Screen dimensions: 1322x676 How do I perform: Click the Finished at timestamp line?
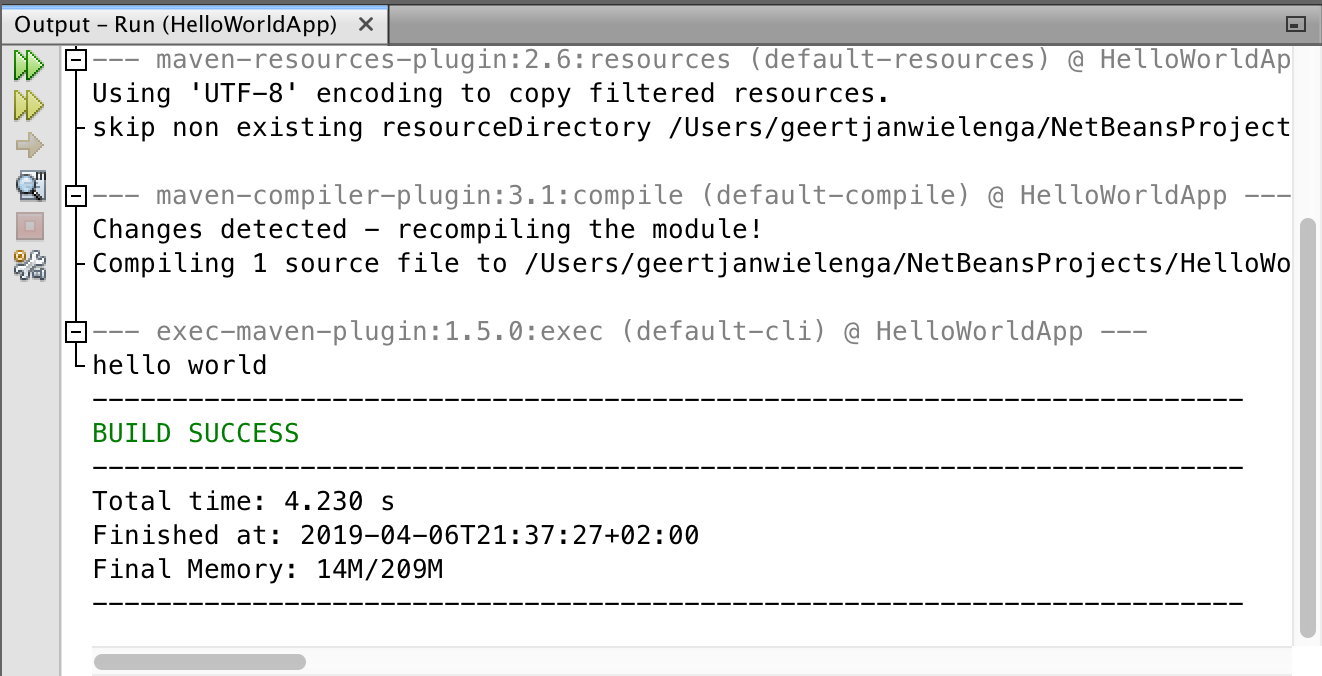(396, 536)
